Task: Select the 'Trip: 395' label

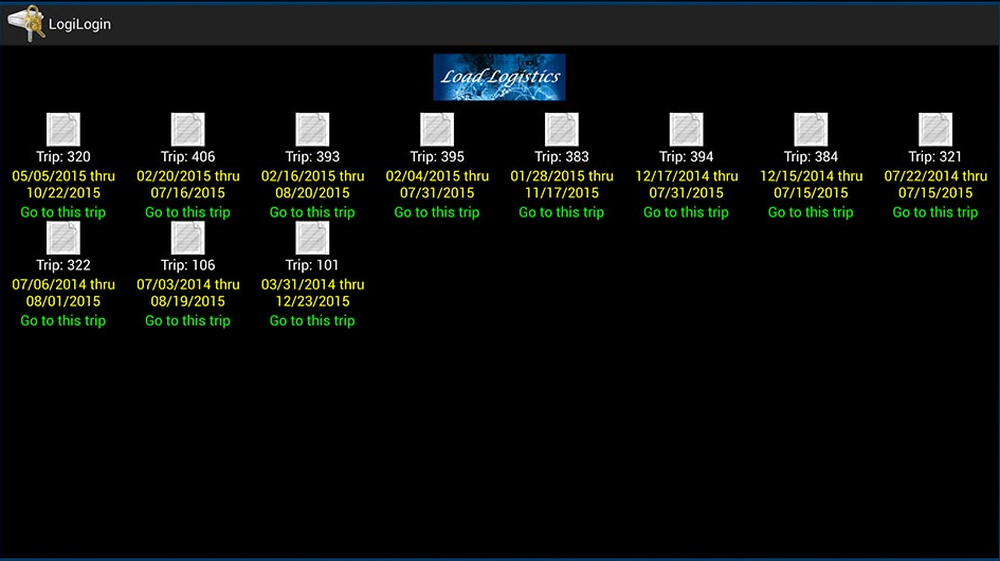Action: coord(437,157)
